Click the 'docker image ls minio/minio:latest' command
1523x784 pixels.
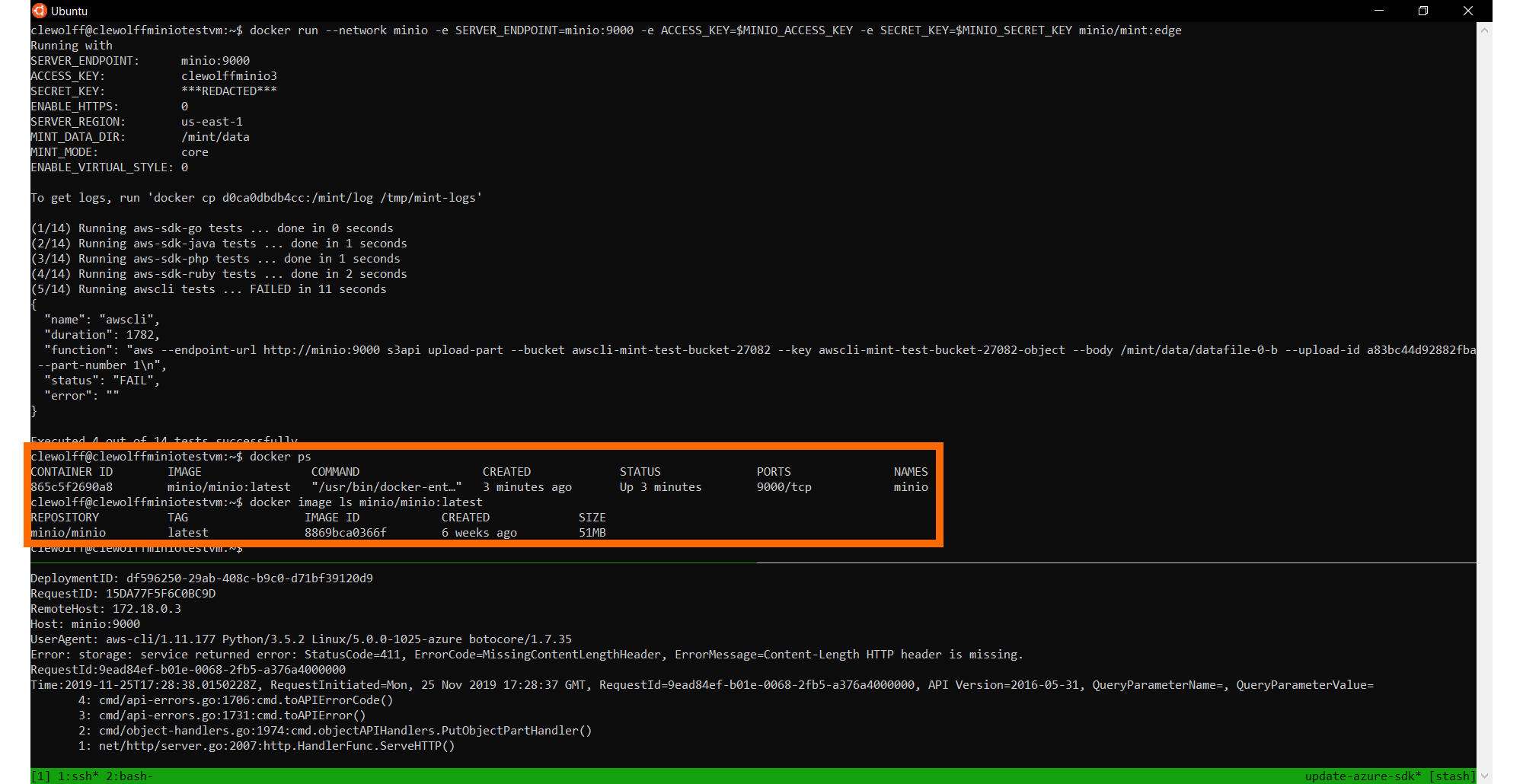coord(366,502)
